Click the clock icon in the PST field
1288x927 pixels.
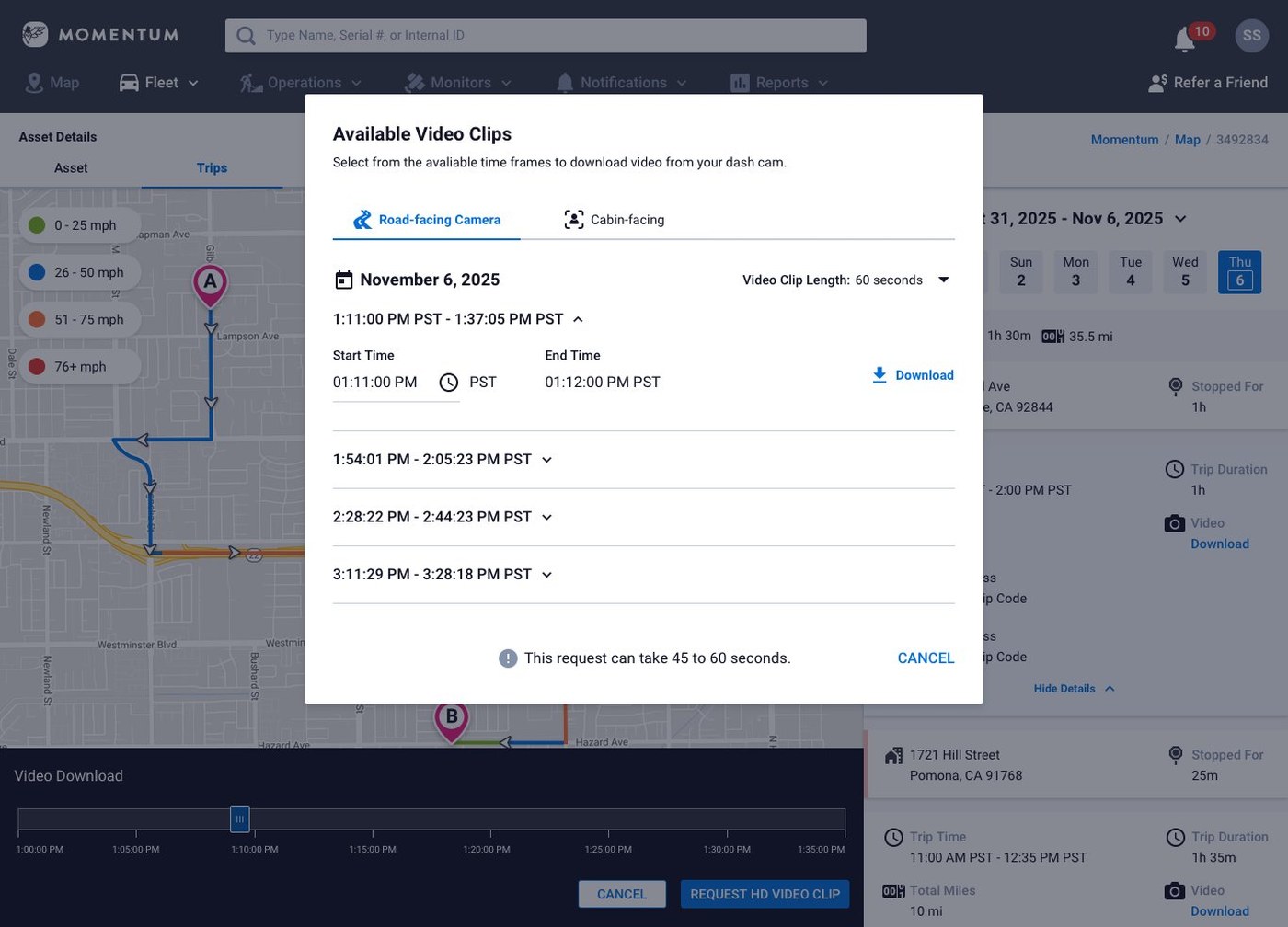pyautogui.click(x=448, y=382)
